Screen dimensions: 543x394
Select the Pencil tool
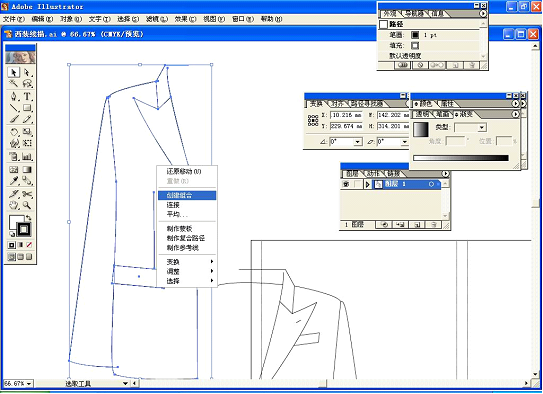click(27, 119)
